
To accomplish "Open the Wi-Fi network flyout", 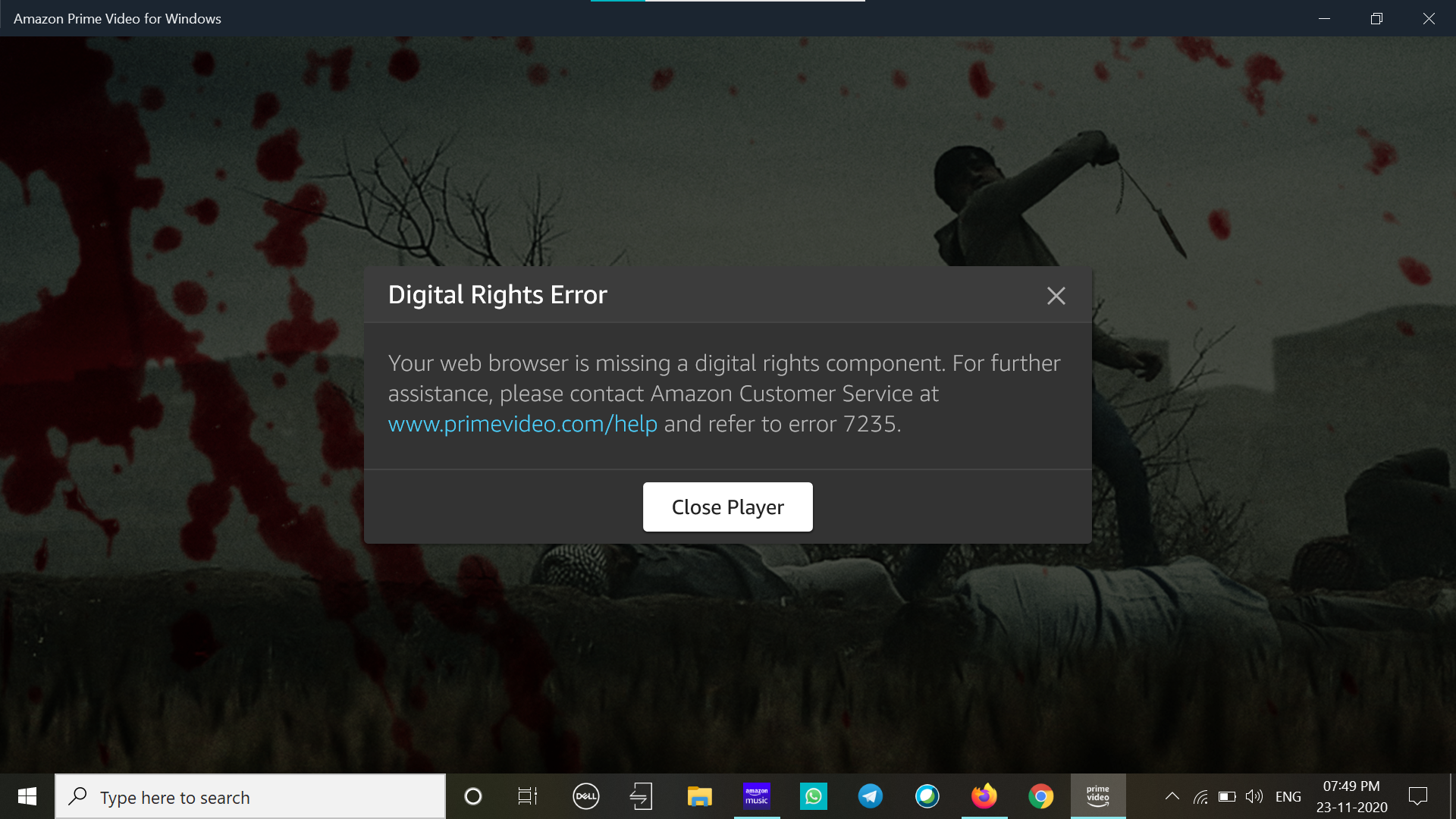I will pos(1200,797).
